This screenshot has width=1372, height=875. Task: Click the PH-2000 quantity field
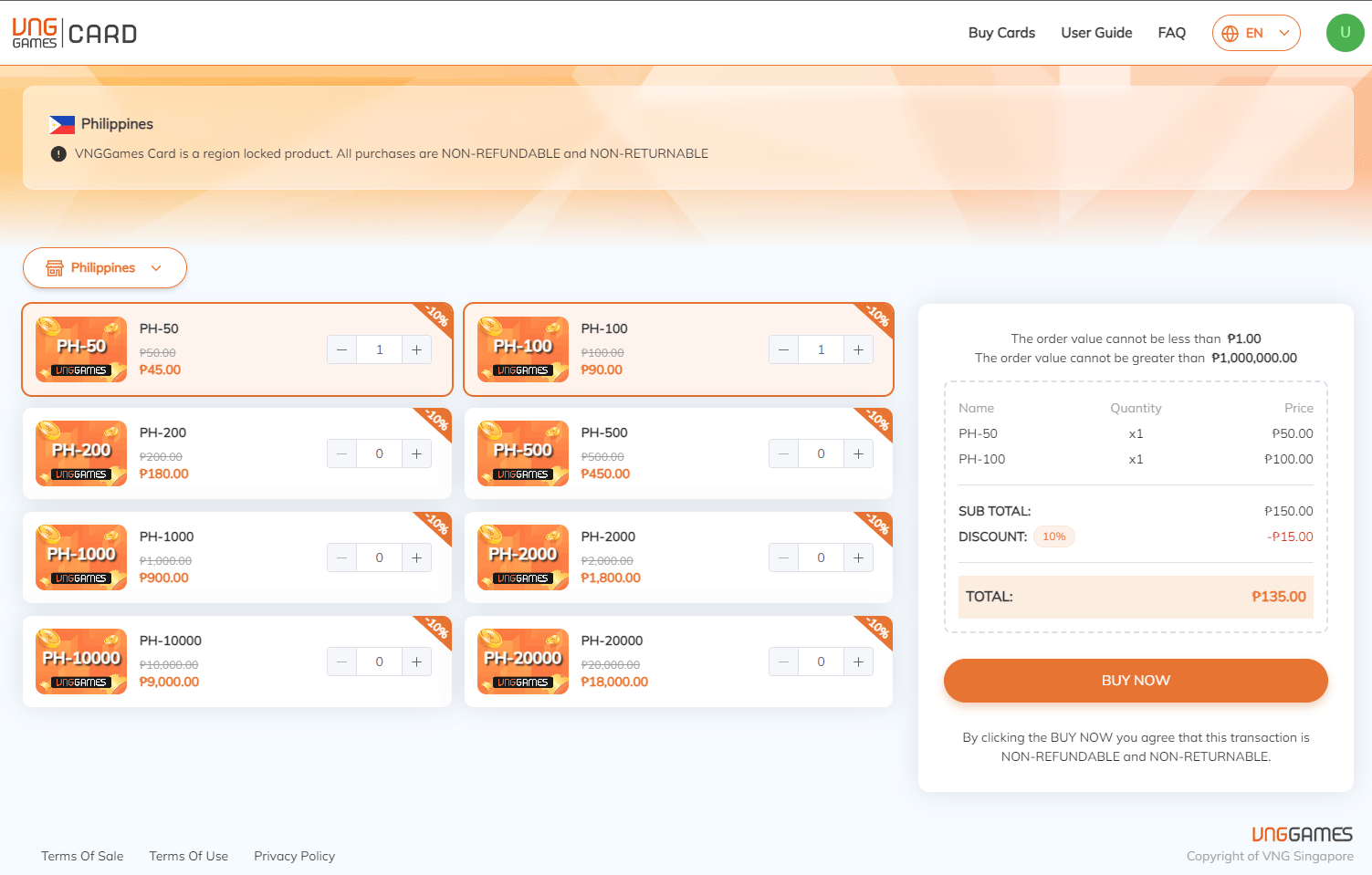tap(822, 557)
